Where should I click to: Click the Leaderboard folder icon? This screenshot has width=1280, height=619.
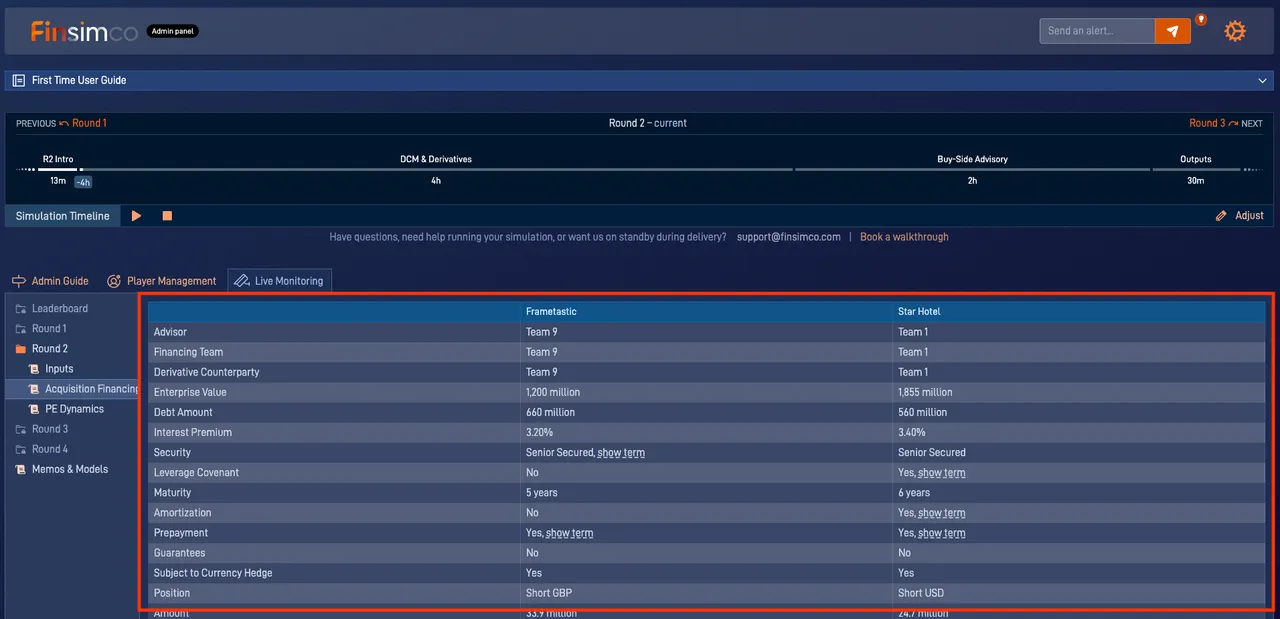(x=21, y=309)
